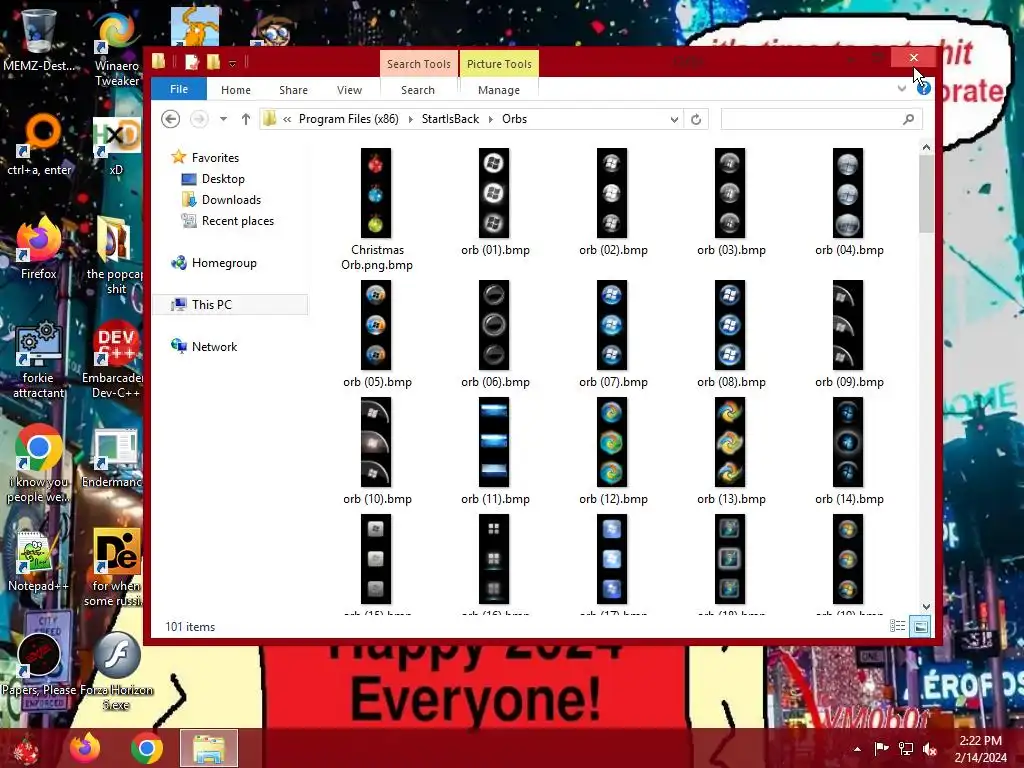Expand the ribbon with the chevron
This screenshot has width=1024, height=768.
[902, 88]
